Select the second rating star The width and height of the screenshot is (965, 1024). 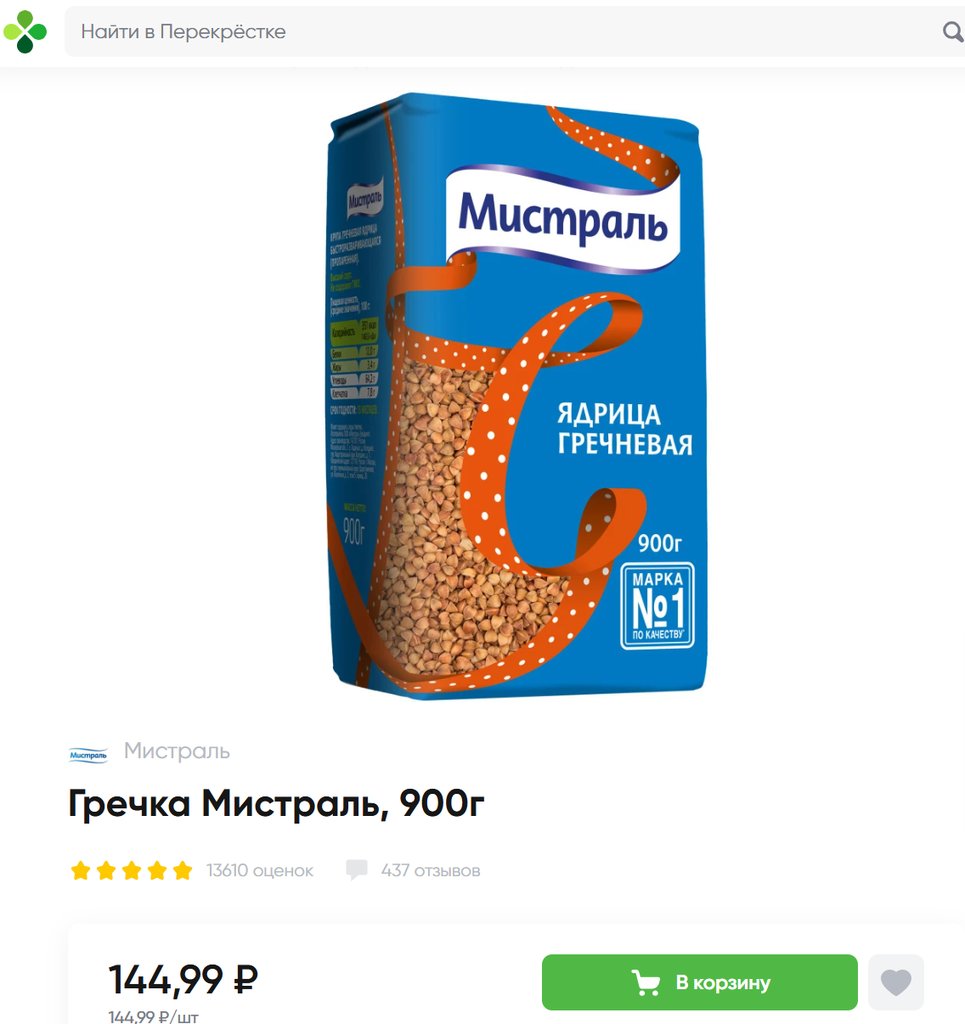pyautogui.click(x=106, y=871)
